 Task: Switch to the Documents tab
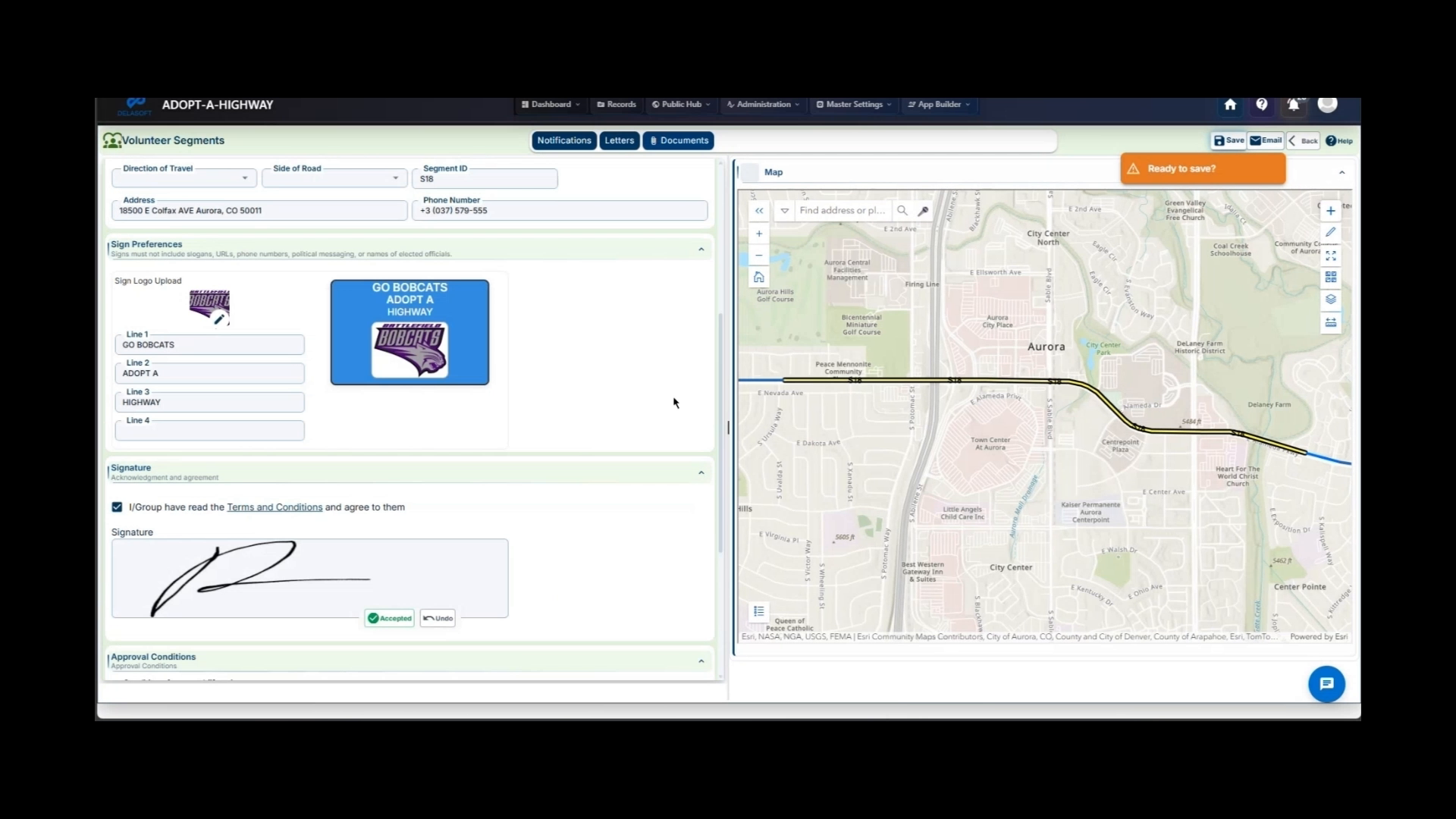pos(677,140)
